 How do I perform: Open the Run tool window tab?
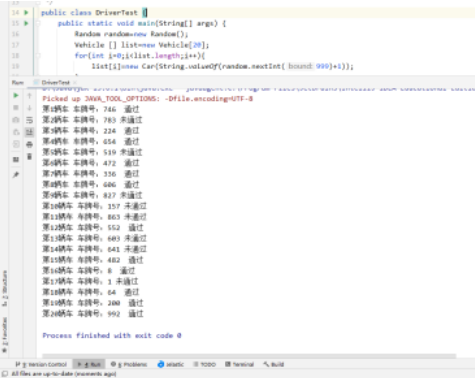[x=89, y=364]
